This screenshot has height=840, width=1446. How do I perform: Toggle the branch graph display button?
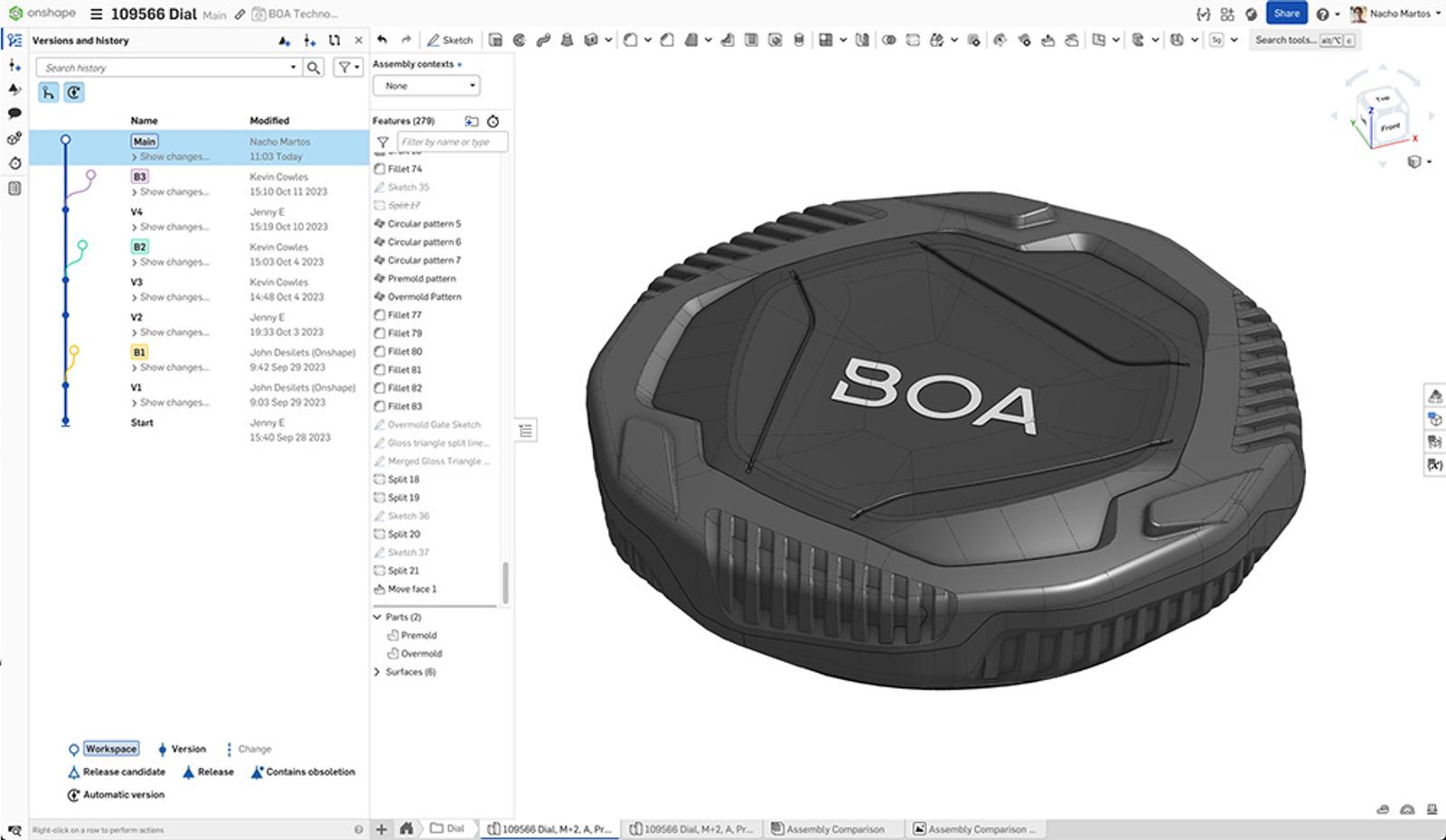tap(48, 92)
